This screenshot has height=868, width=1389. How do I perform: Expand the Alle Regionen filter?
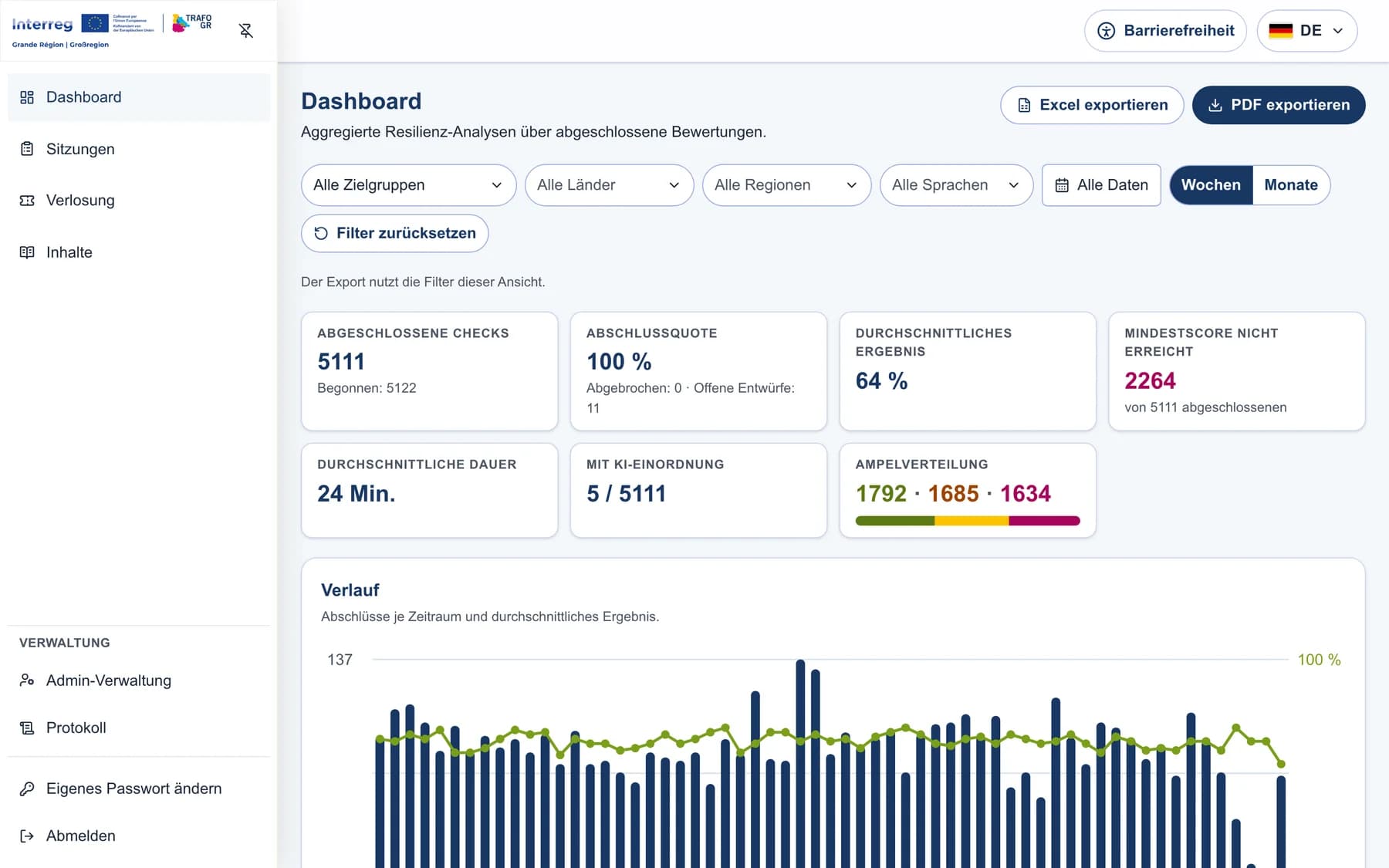click(x=786, y=185)
